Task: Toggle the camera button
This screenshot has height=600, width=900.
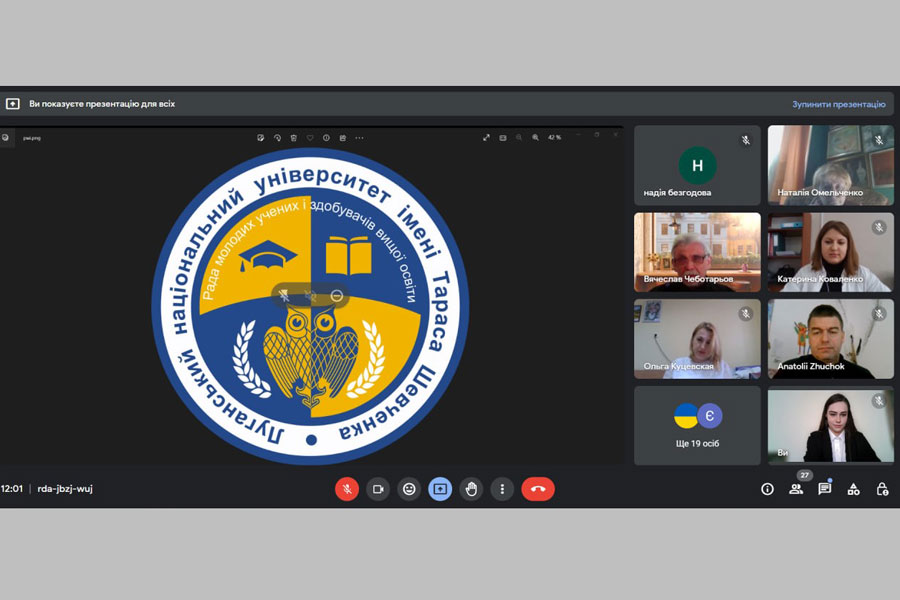Action: point(378,489)
